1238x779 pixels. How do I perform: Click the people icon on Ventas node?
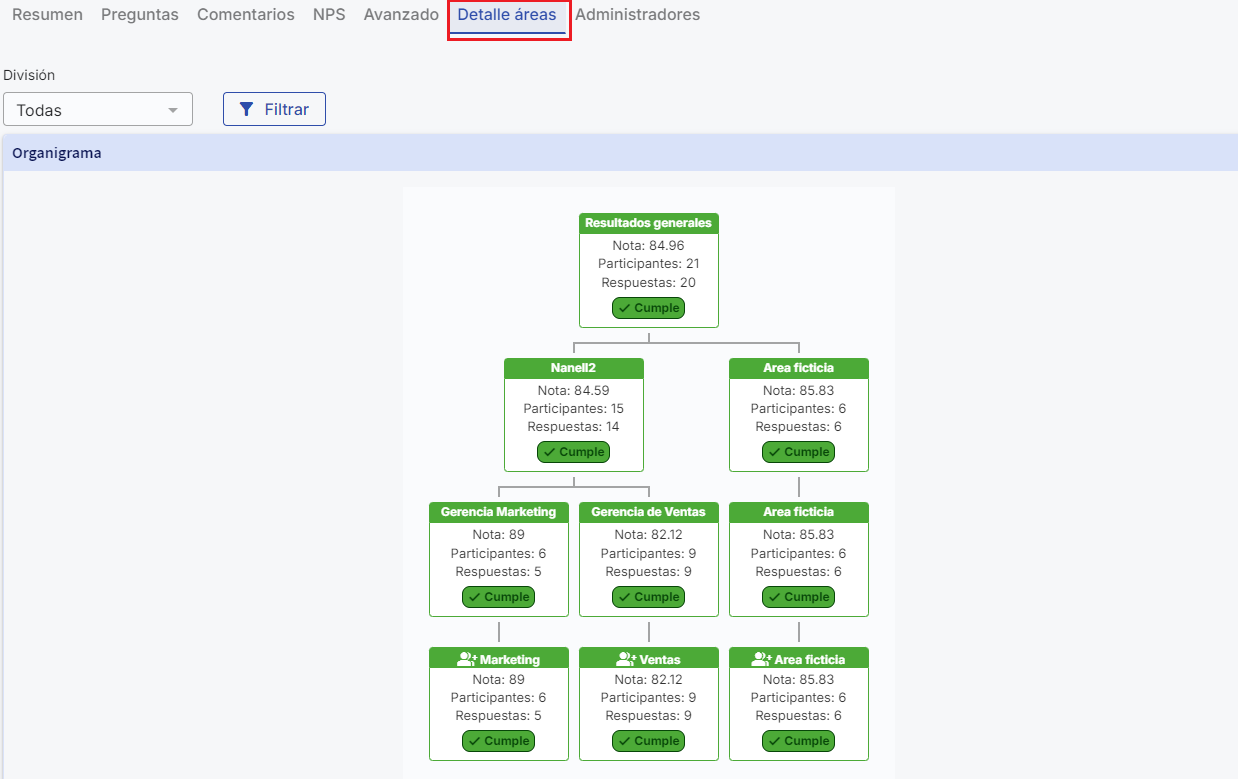[x=626, y=659]
